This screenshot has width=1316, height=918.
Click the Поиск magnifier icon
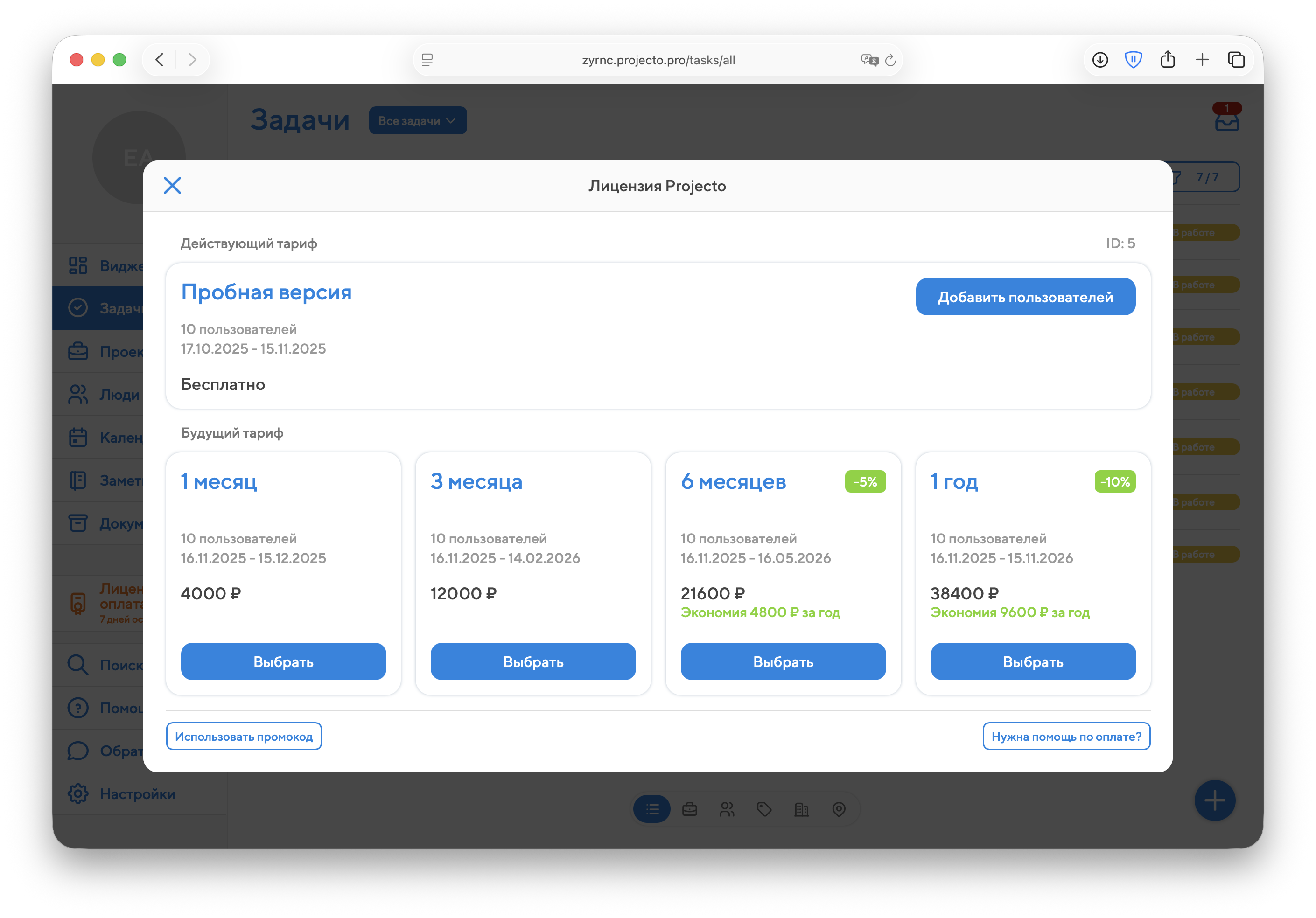coord(78,665)
